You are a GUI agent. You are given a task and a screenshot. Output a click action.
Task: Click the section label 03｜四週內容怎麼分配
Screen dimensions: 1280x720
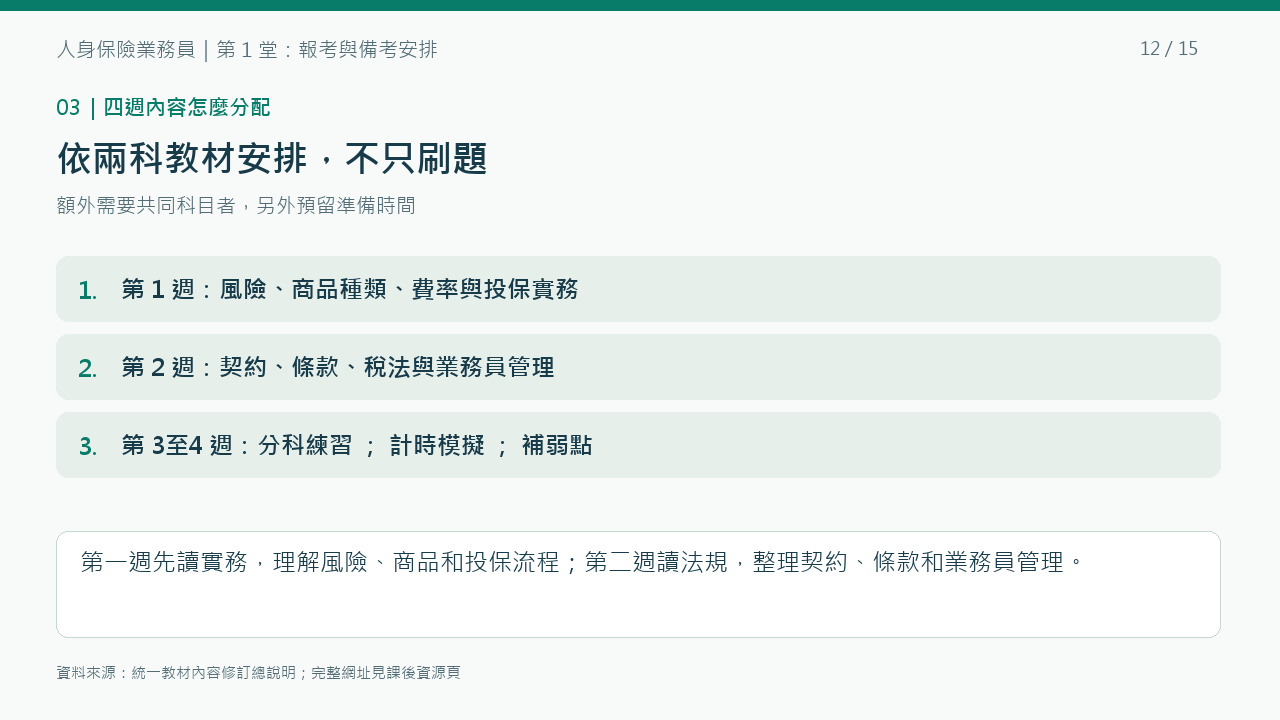tap(163, 107)
